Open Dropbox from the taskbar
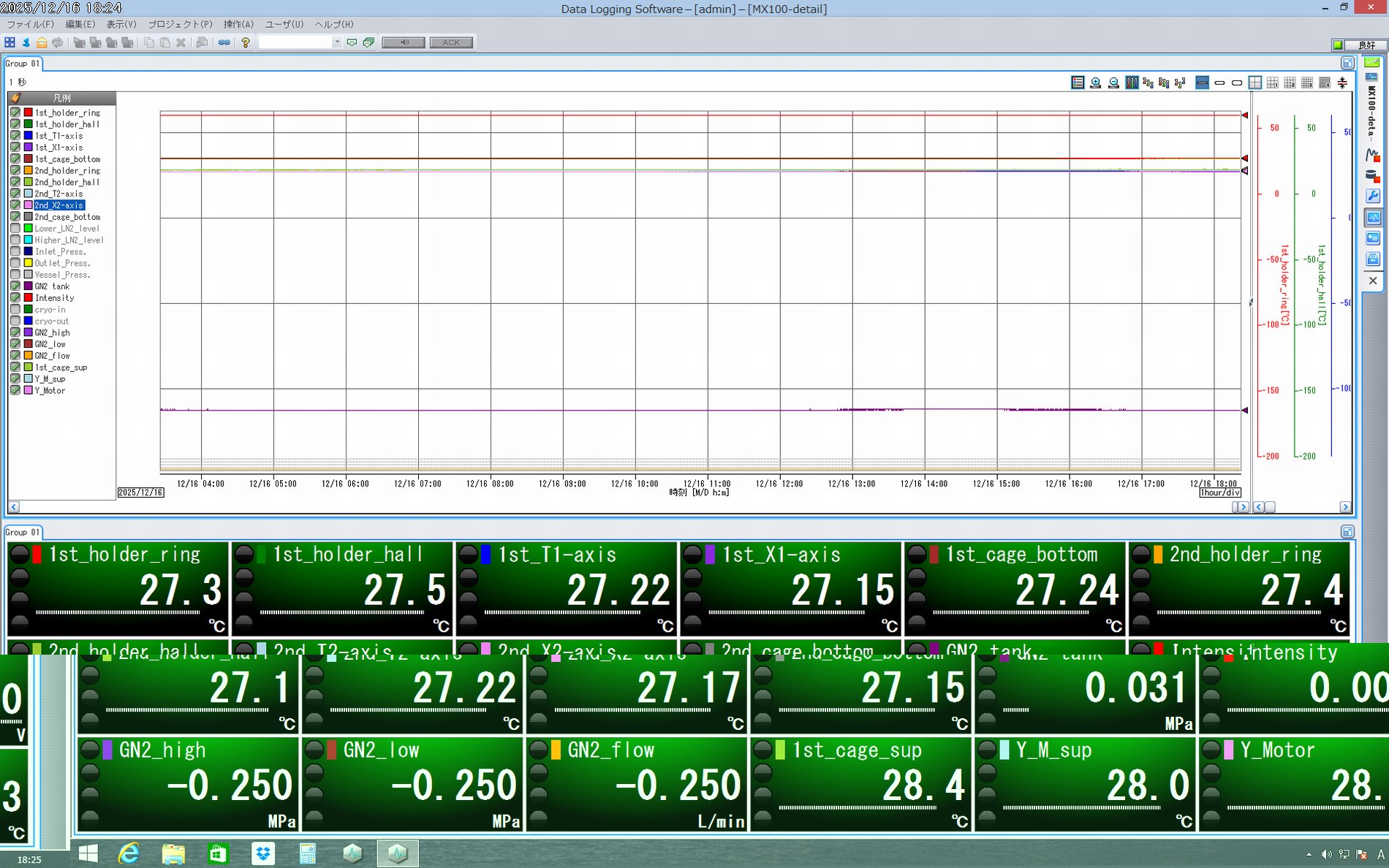The image size is (1389, 868). (x=262, y=853)
